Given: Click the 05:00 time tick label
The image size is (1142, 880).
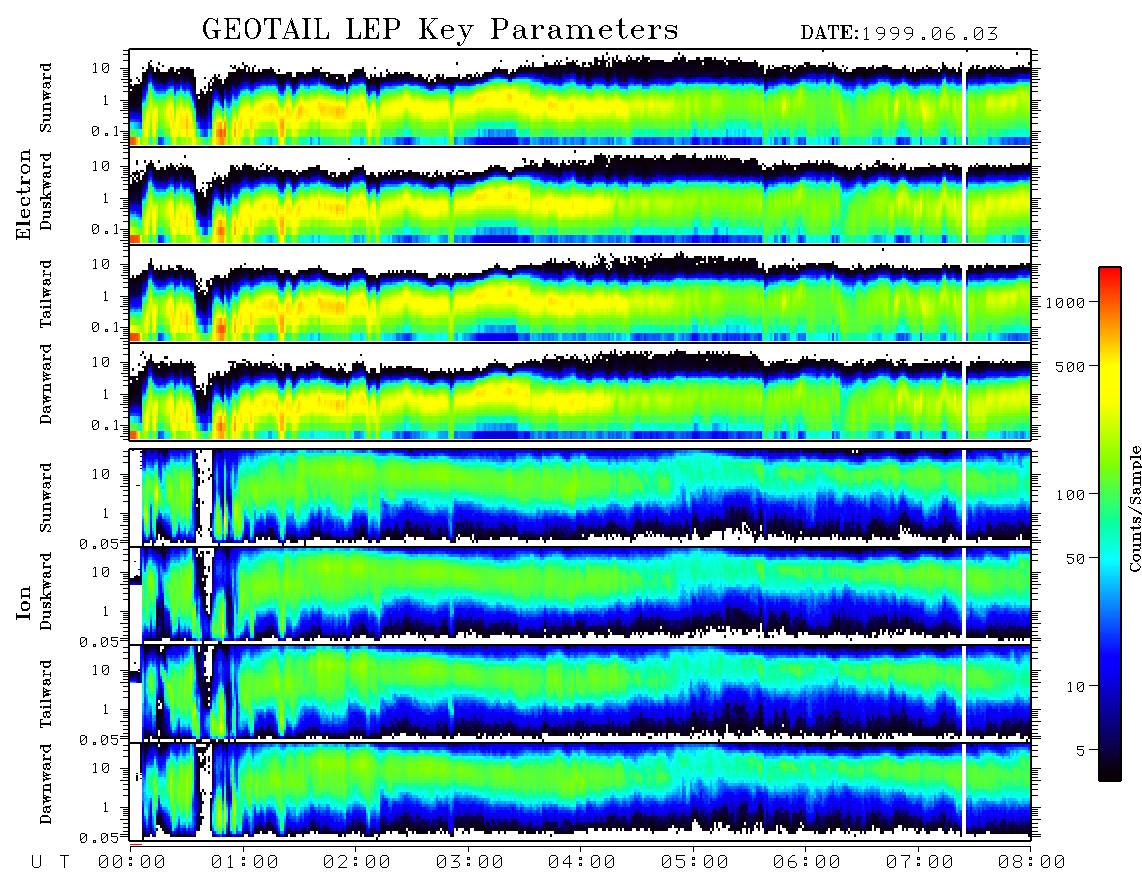Looking at the screenshot, I should [x=695, y=863].
